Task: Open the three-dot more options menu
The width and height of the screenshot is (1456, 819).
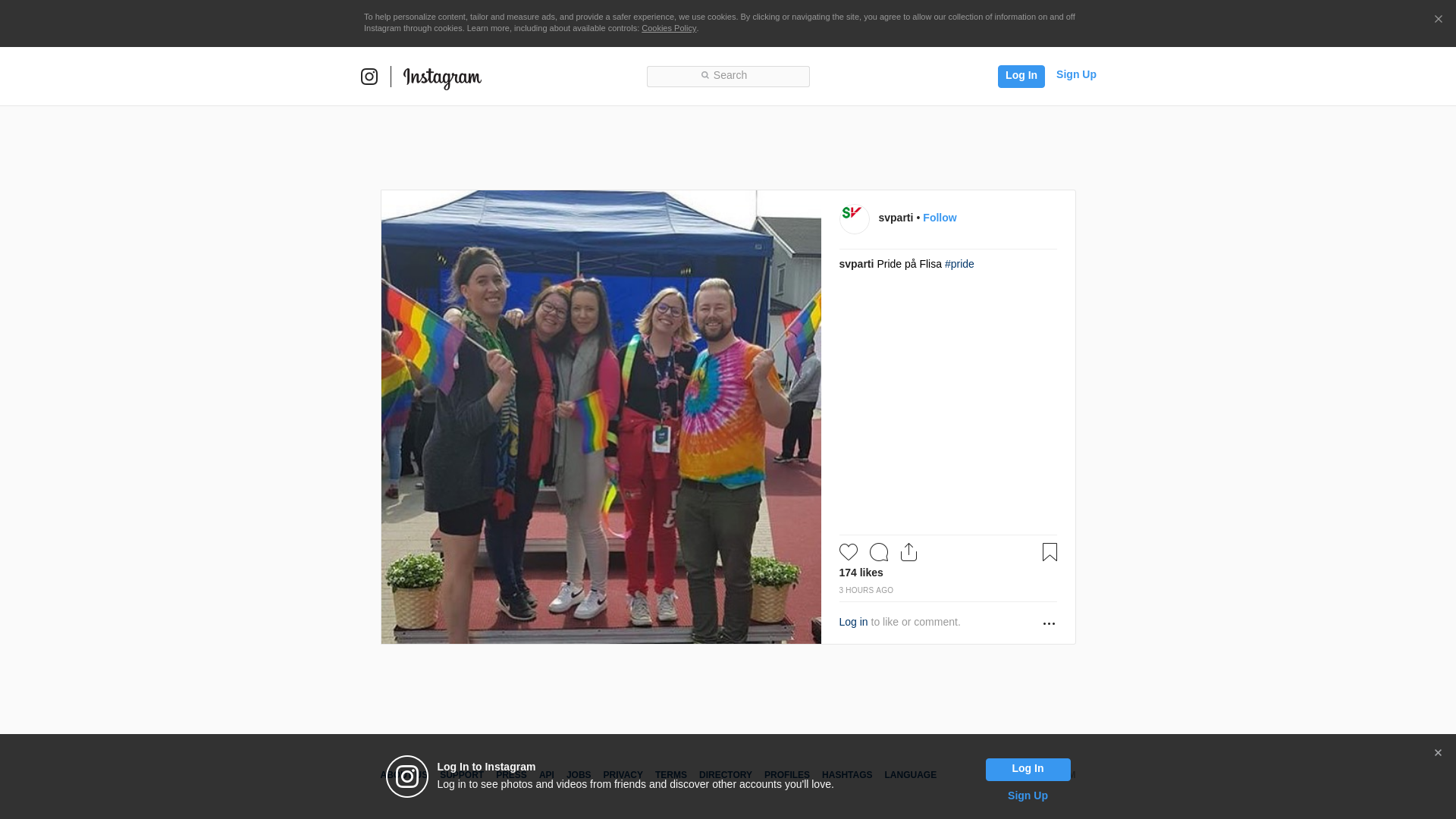Action: point(1049,623)
